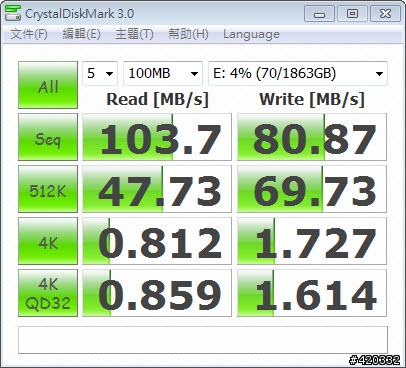Select the 4K write value 1.727
Screen dimensions: 406x368
(x=312, y=241)
